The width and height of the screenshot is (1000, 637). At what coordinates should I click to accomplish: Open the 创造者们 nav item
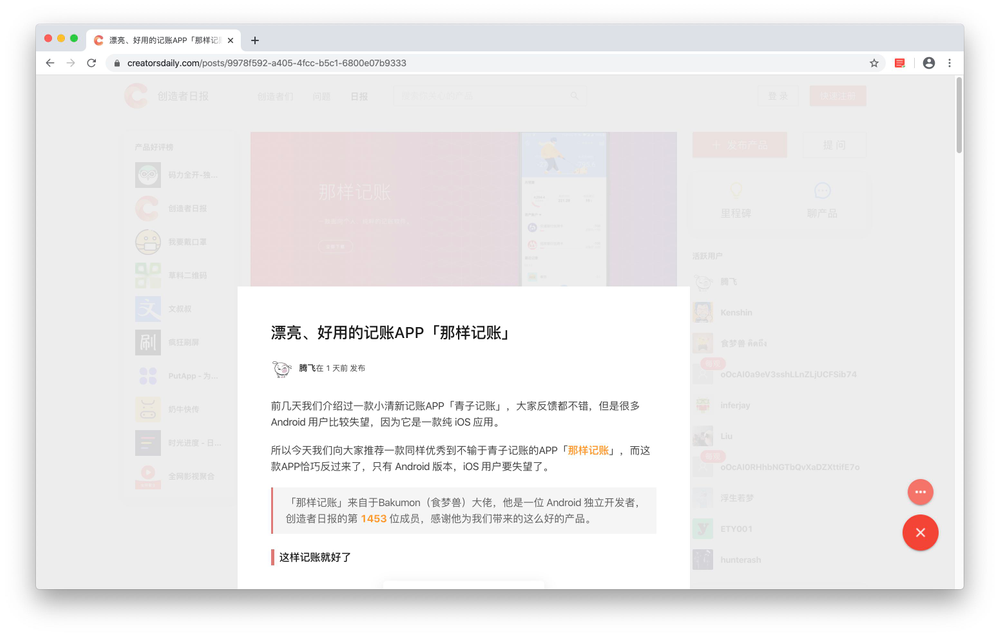pyautogui.click(x=276, y=96)
